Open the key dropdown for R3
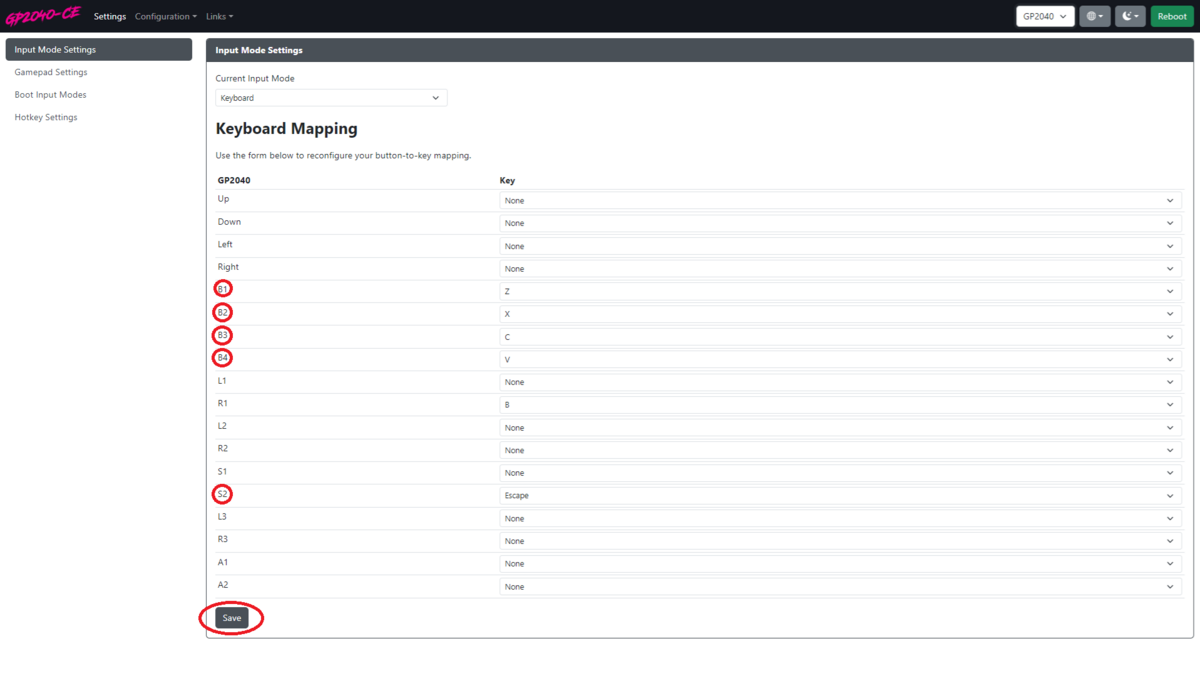This screenshot has width=1200, height=676. (840, 541)
